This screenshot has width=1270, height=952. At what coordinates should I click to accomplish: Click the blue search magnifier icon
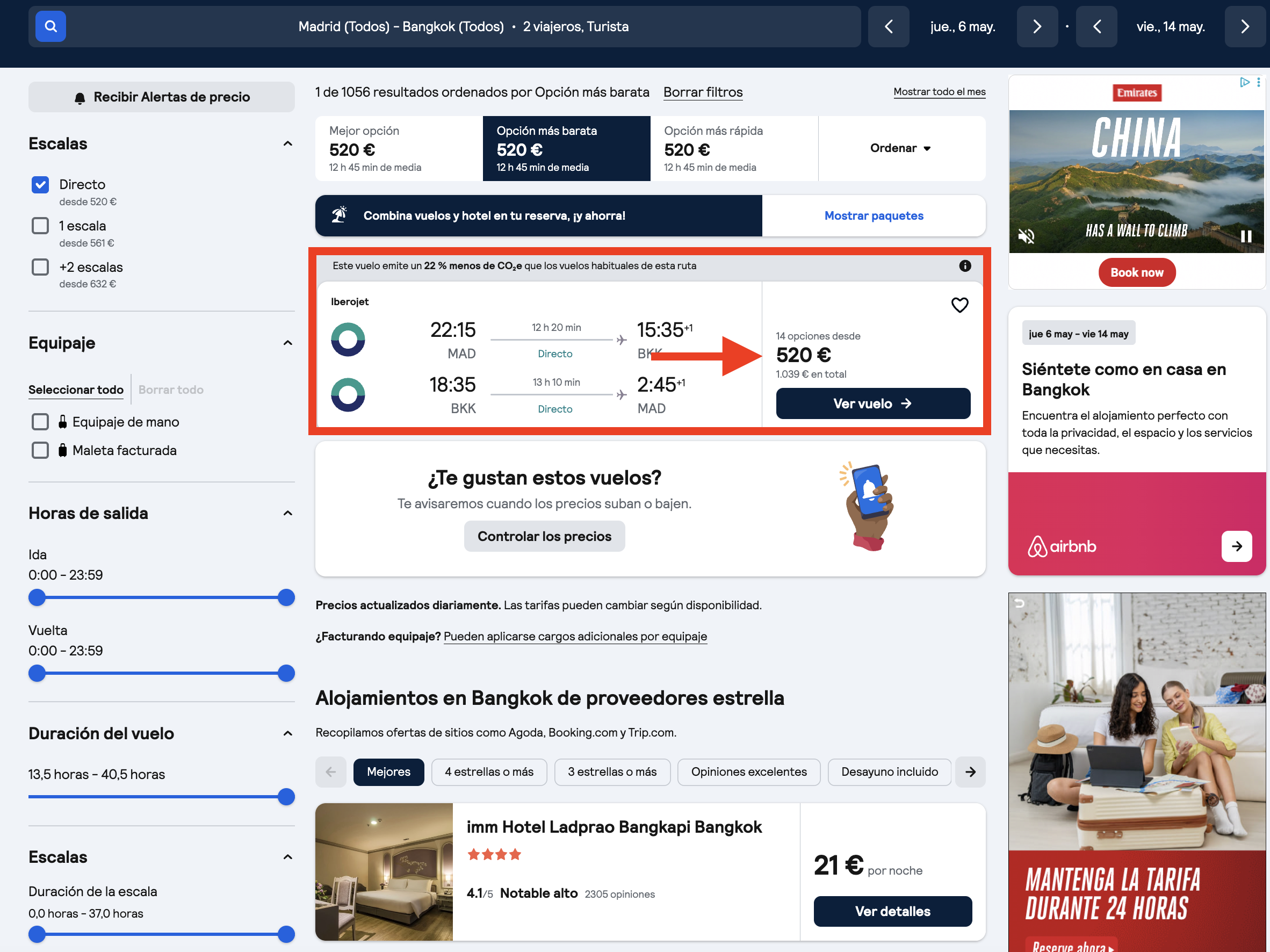(50, 26)
